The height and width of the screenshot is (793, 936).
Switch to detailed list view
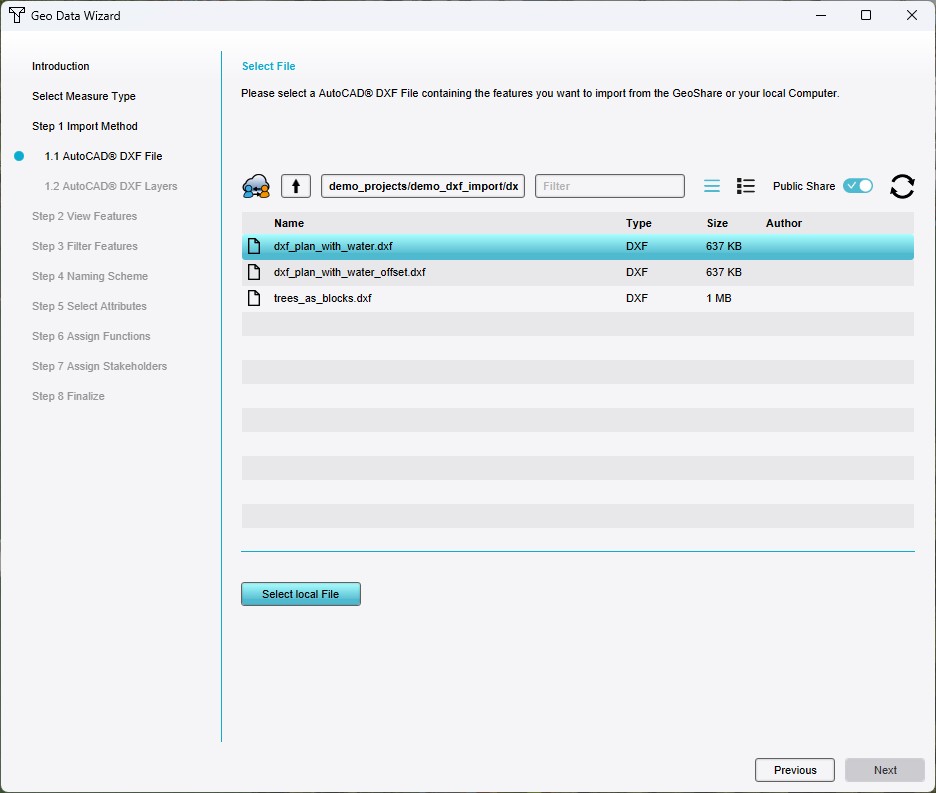[745, 186]
